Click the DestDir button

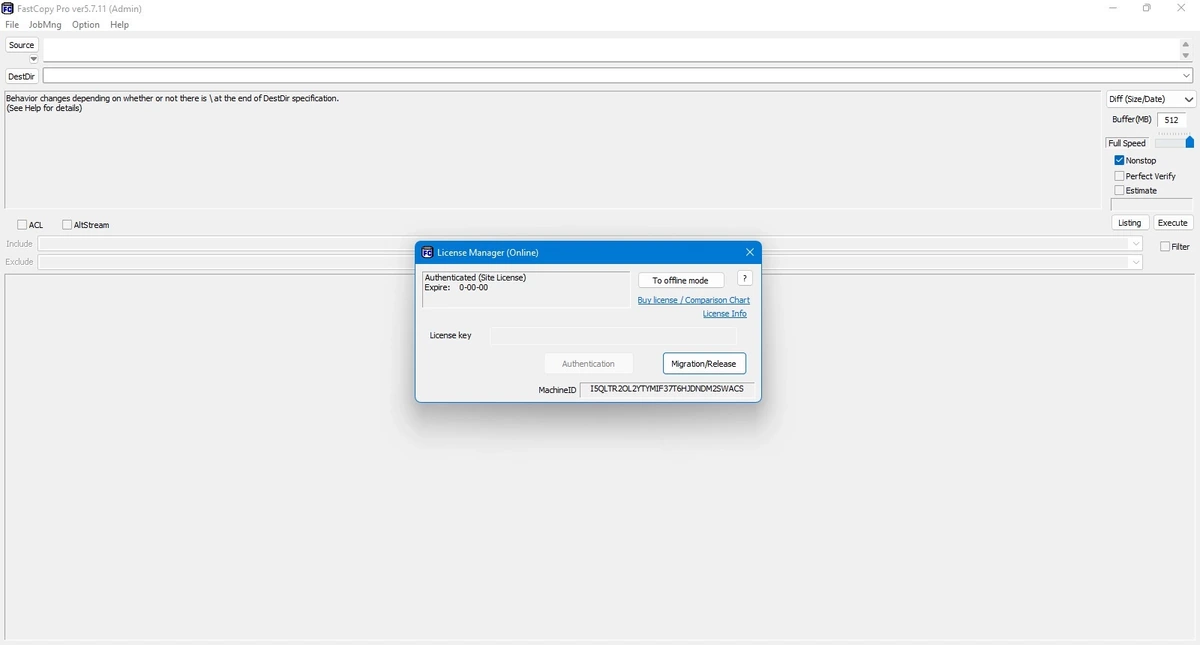click(x=21, y=76)
